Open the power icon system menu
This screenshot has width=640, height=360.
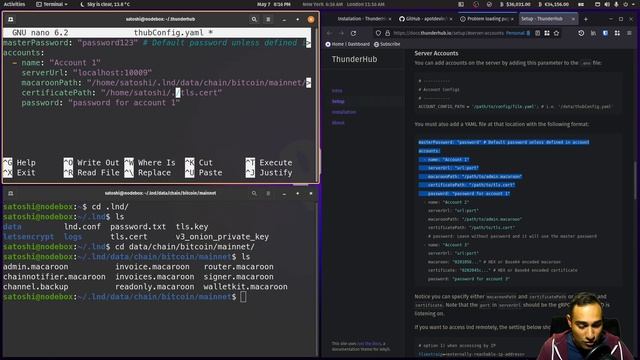click(626, 4)
